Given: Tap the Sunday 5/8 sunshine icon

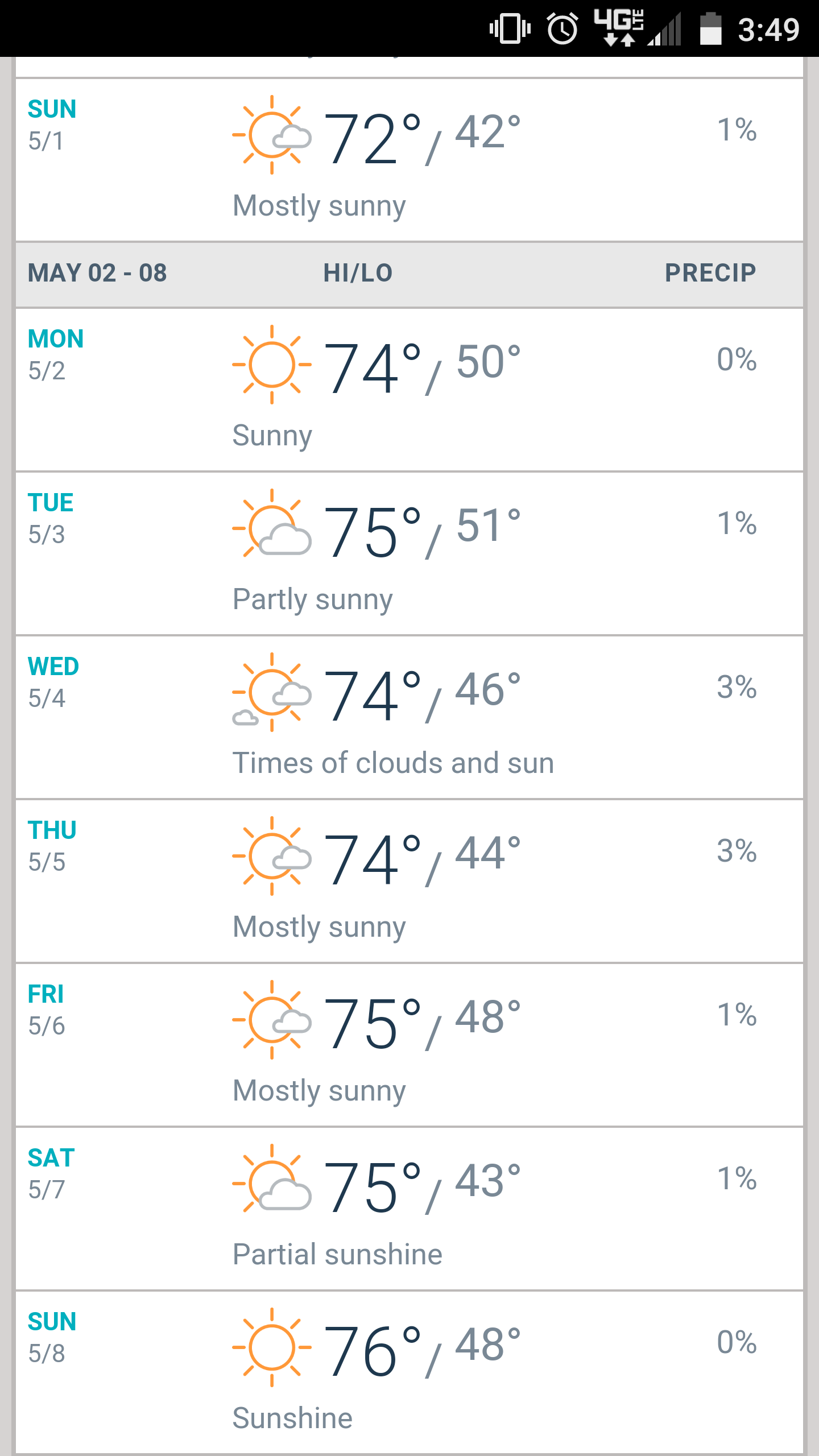Looking at the screenshot, I should (272, 1347).
